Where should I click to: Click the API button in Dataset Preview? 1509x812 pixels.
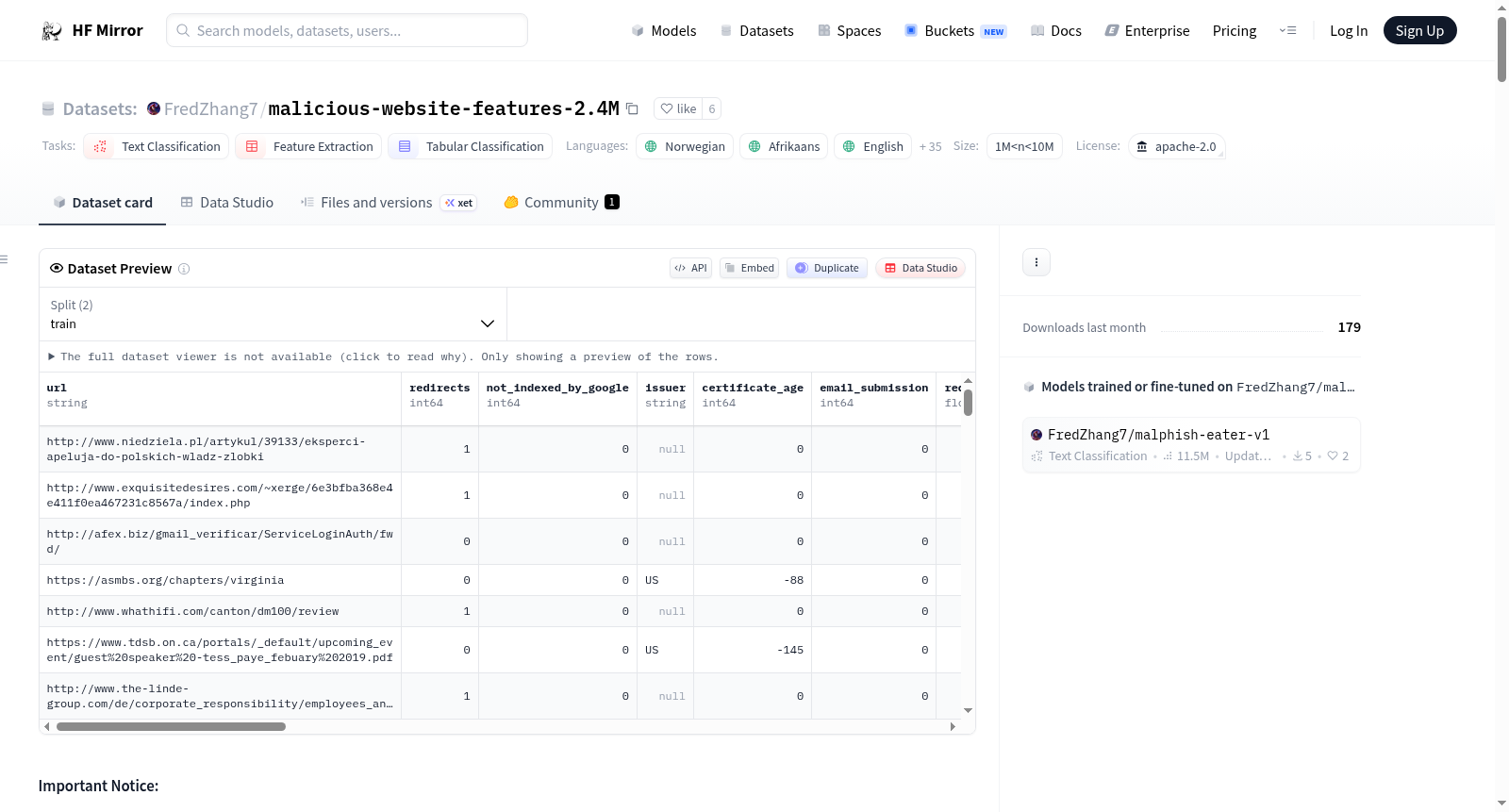[x=690, y=268]
